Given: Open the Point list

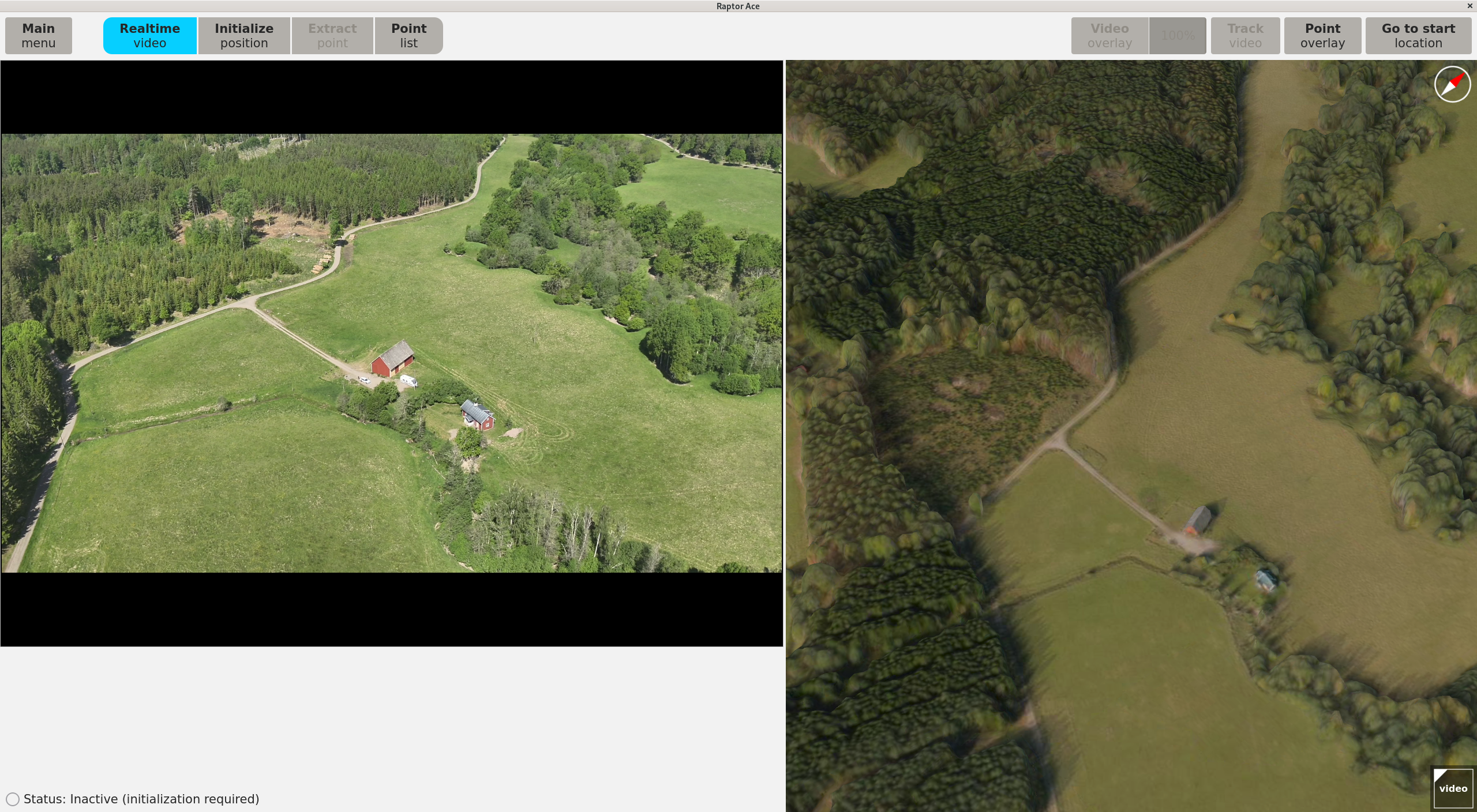Looking at the screenshot, I should point(408,36).
